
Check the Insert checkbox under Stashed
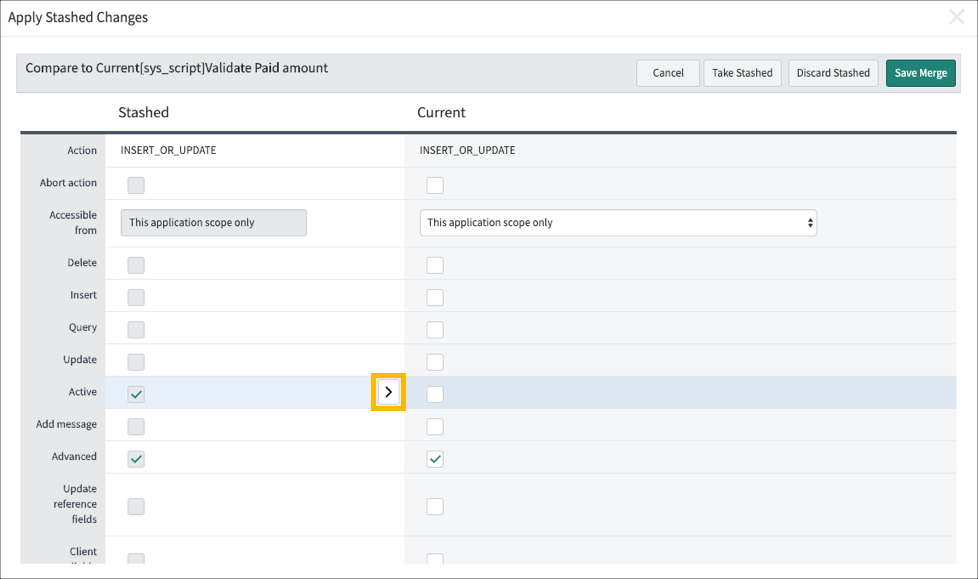pyautogui.click(x=136, y=297)
